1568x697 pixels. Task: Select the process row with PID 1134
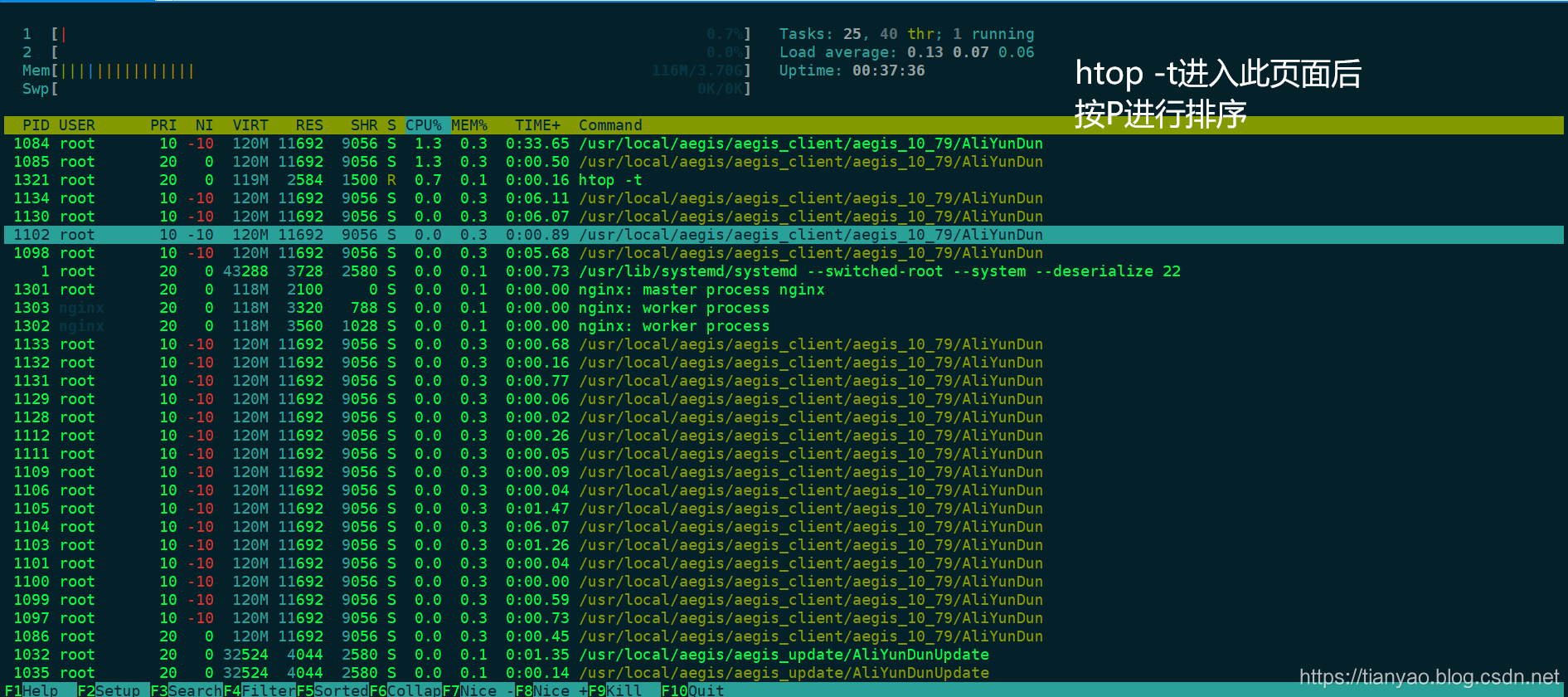(x=784, y=198)
